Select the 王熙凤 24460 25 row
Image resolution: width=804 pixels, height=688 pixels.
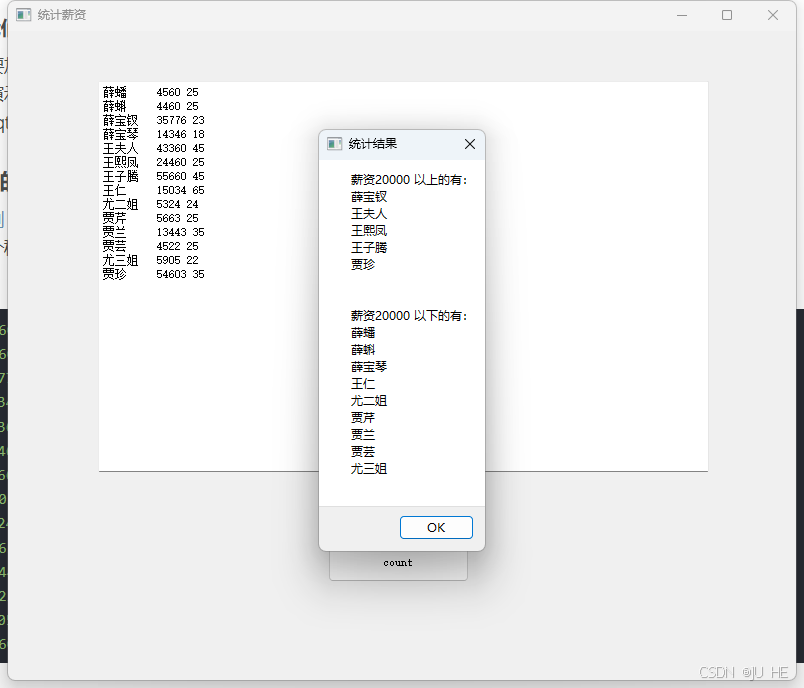point(153,162)
